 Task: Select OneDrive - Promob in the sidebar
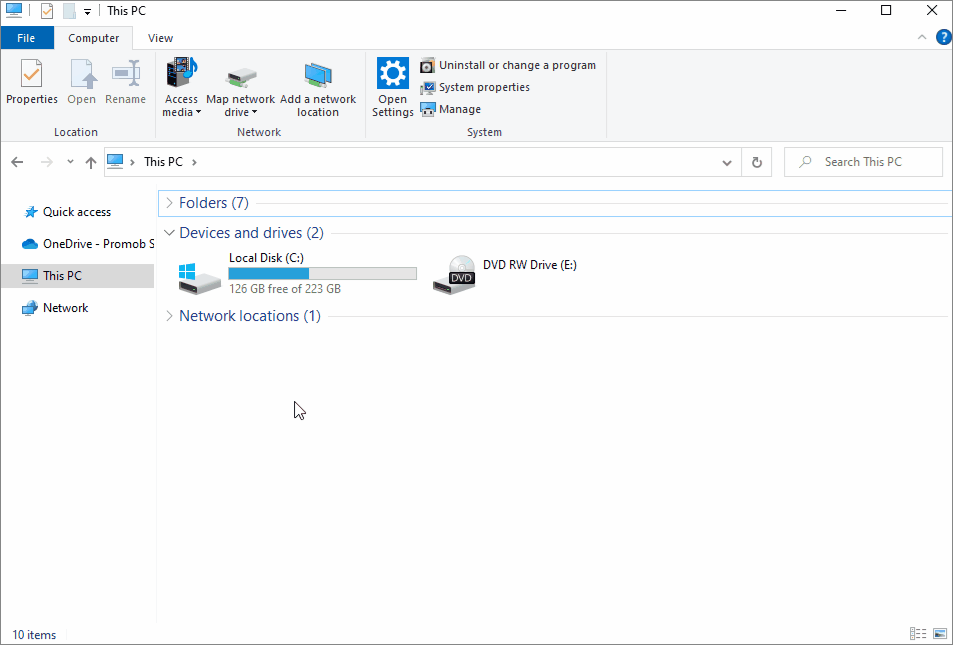(87, 244)
